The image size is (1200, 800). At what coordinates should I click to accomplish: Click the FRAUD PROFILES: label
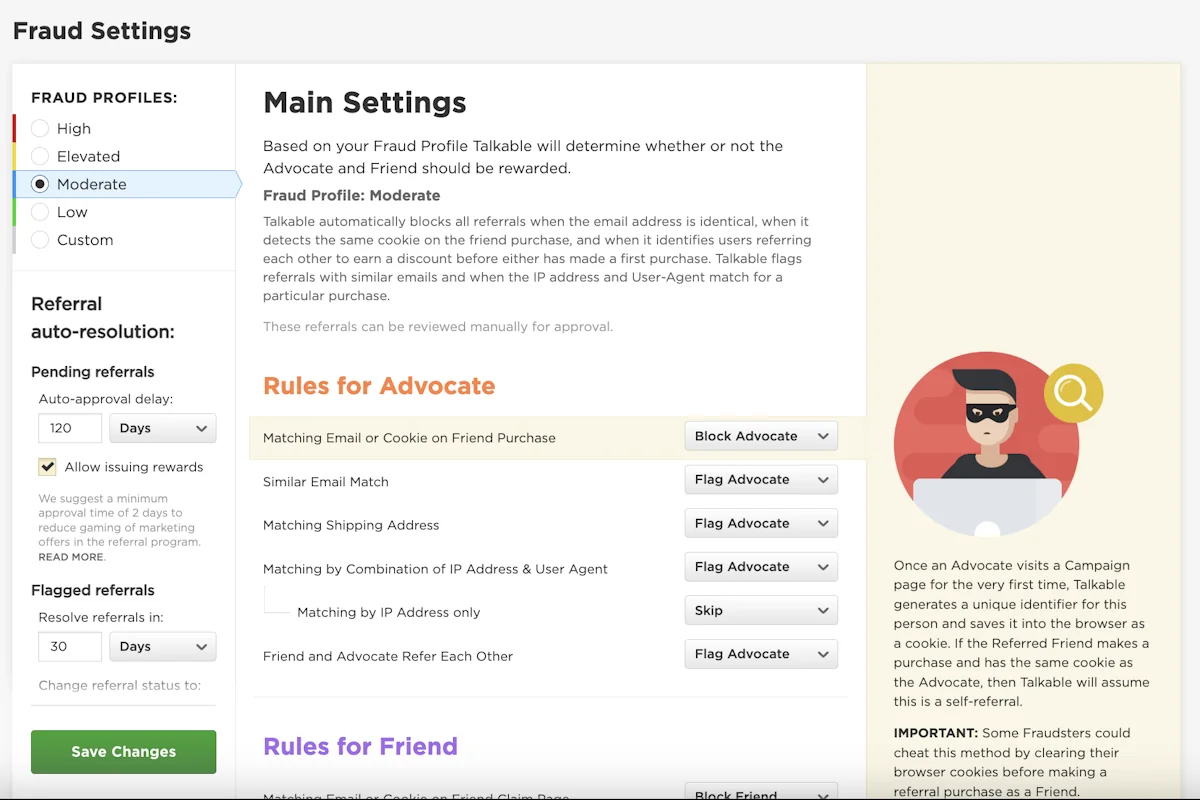pyautogui.click(x=104, y=98)
